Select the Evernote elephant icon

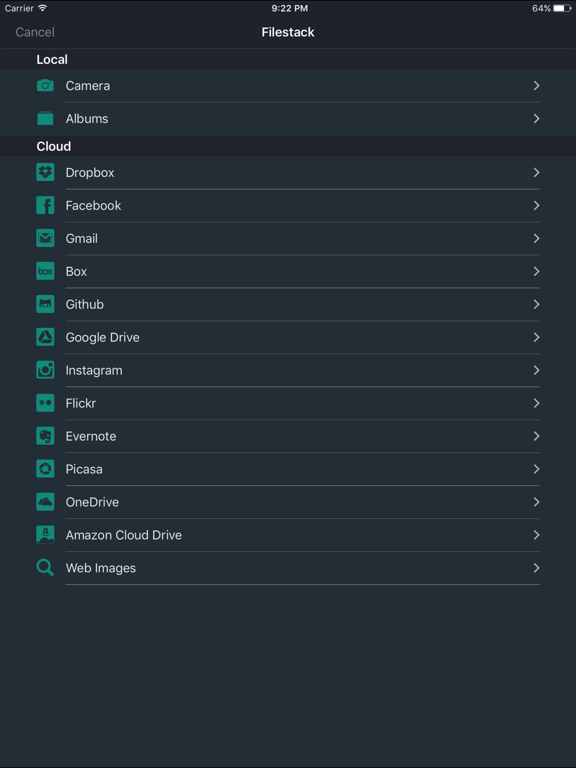coord(45,435)
